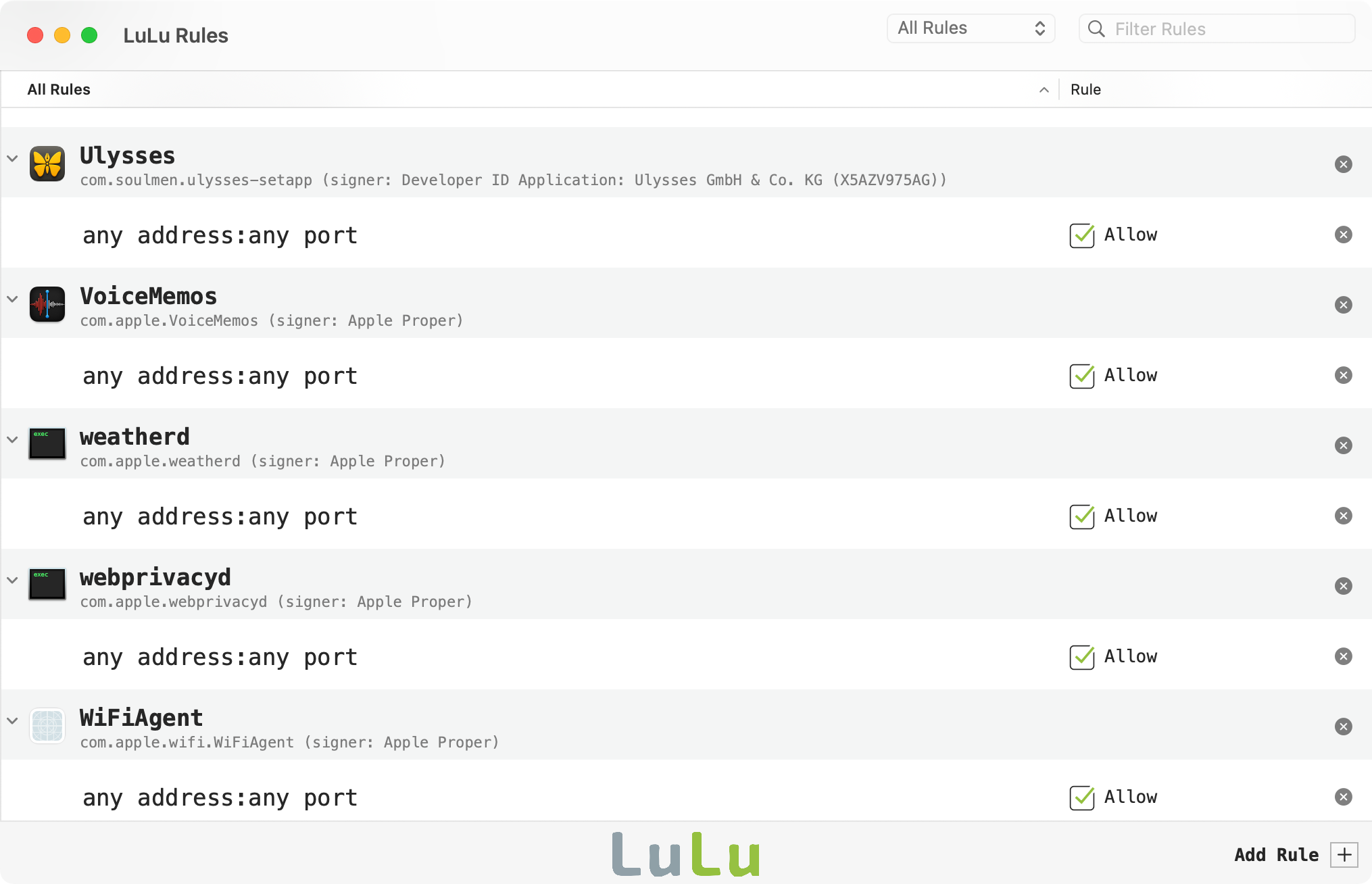Click the Ulysses butterfly app icon
Viewport: 1372px width, 884px height.
pyautogui.click(x=47, y=164)
